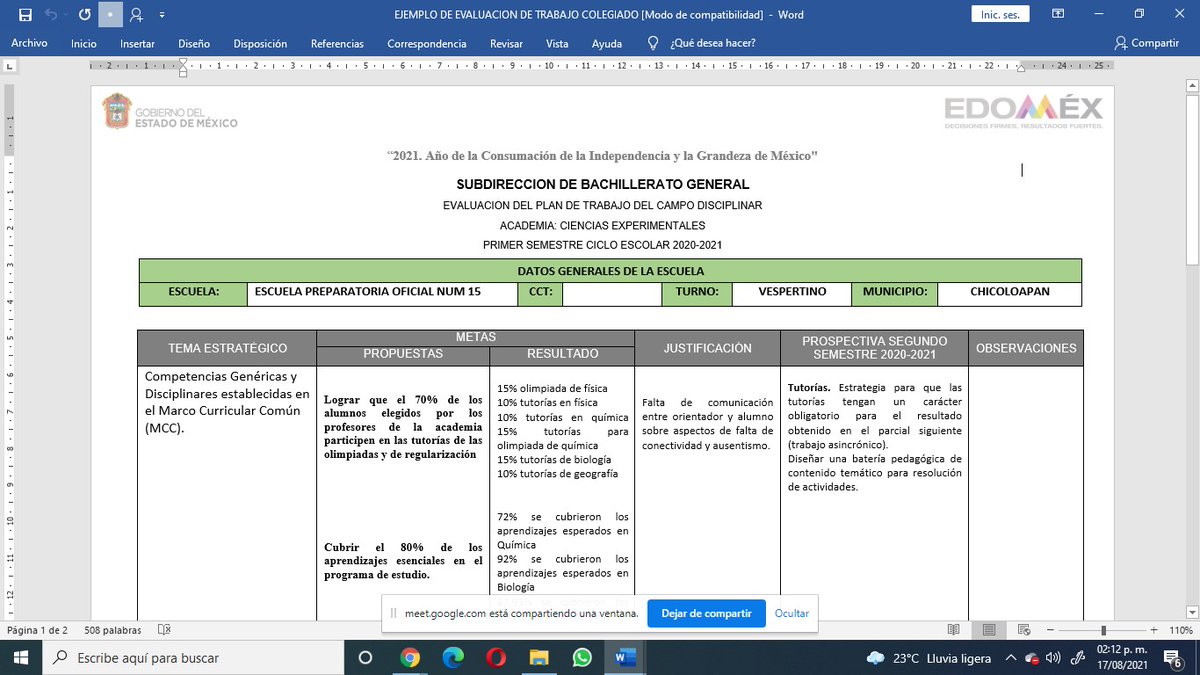Open the Vista ribbon tab

click(557, 43)
